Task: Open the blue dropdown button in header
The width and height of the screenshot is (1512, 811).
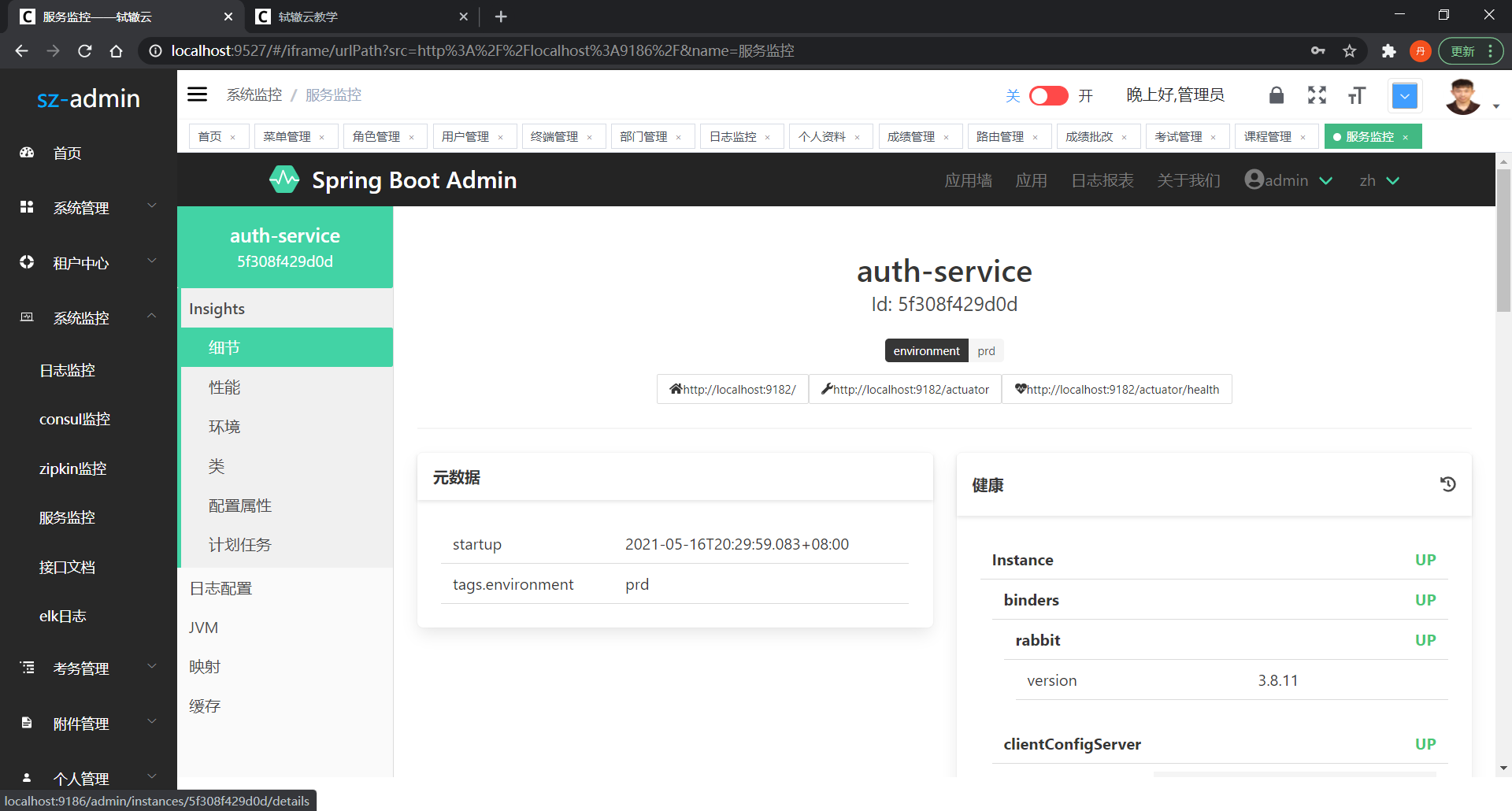Action: pos(1405,96)
